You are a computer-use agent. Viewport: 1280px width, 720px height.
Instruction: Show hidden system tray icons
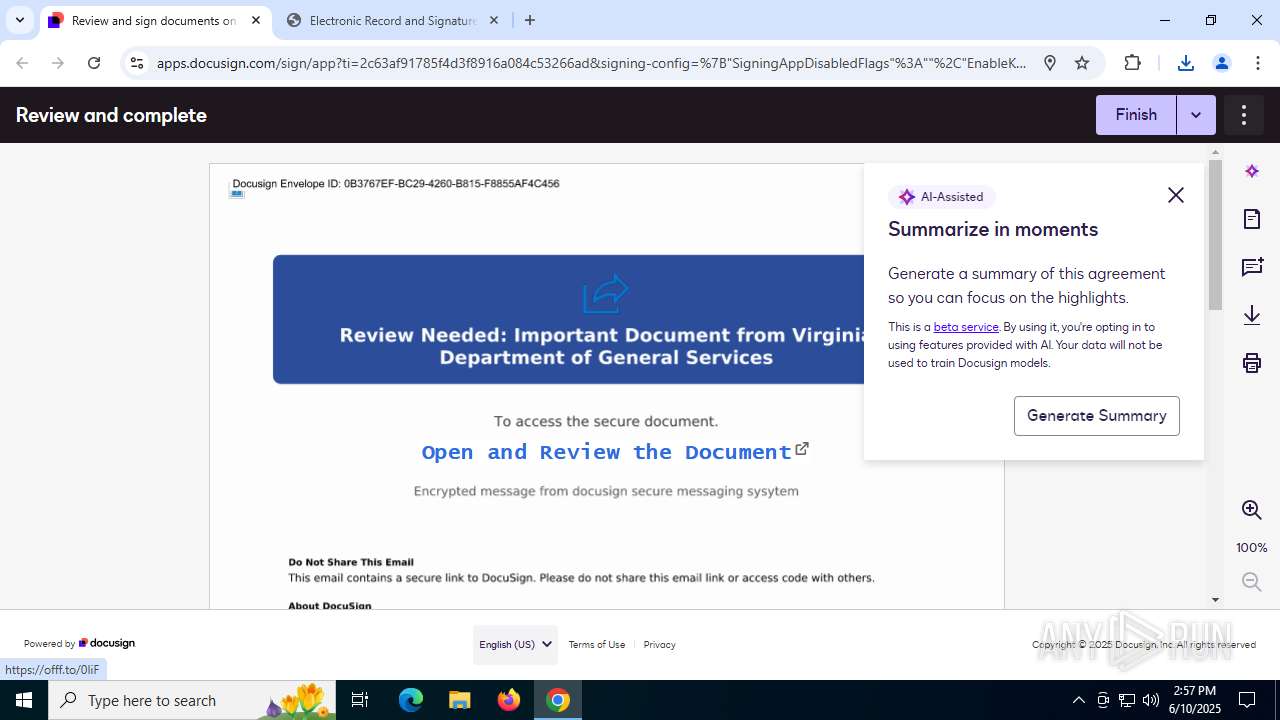1078,700
